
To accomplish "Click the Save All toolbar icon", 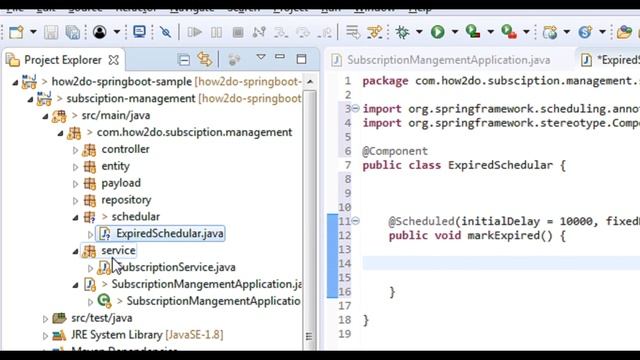I will point(73,32).
